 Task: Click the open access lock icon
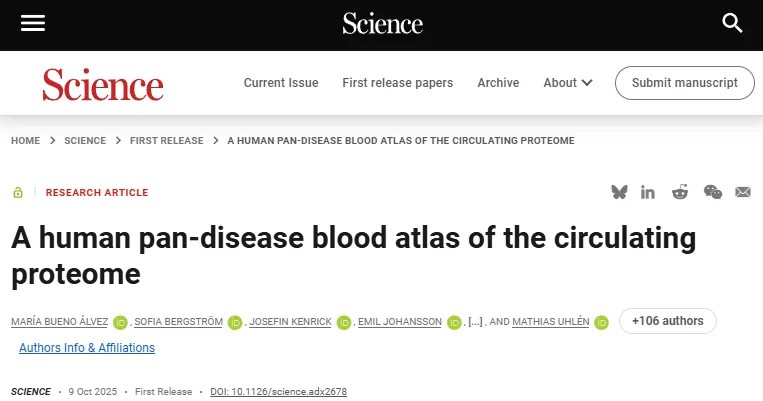[18, 192]
